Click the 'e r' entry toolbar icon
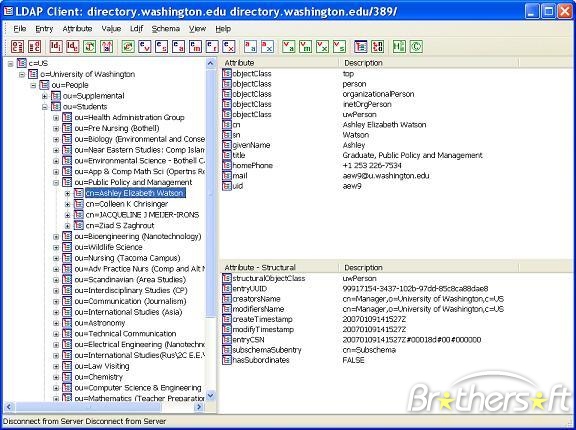This screenshot has height=430, width=576. click(212, 46)
